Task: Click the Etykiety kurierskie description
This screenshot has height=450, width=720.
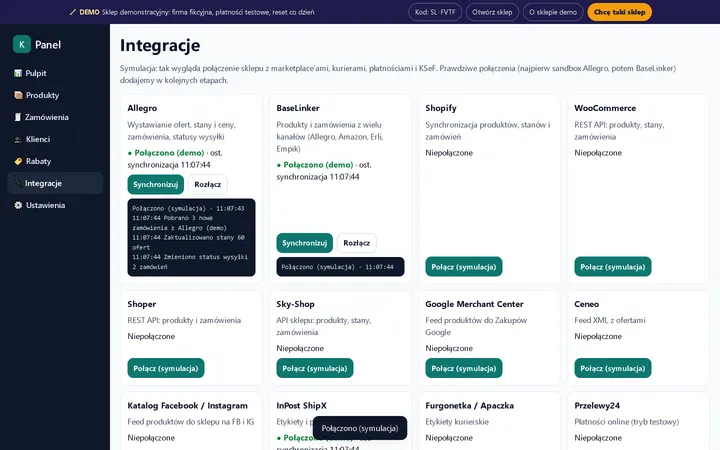Action: (457, 422)
